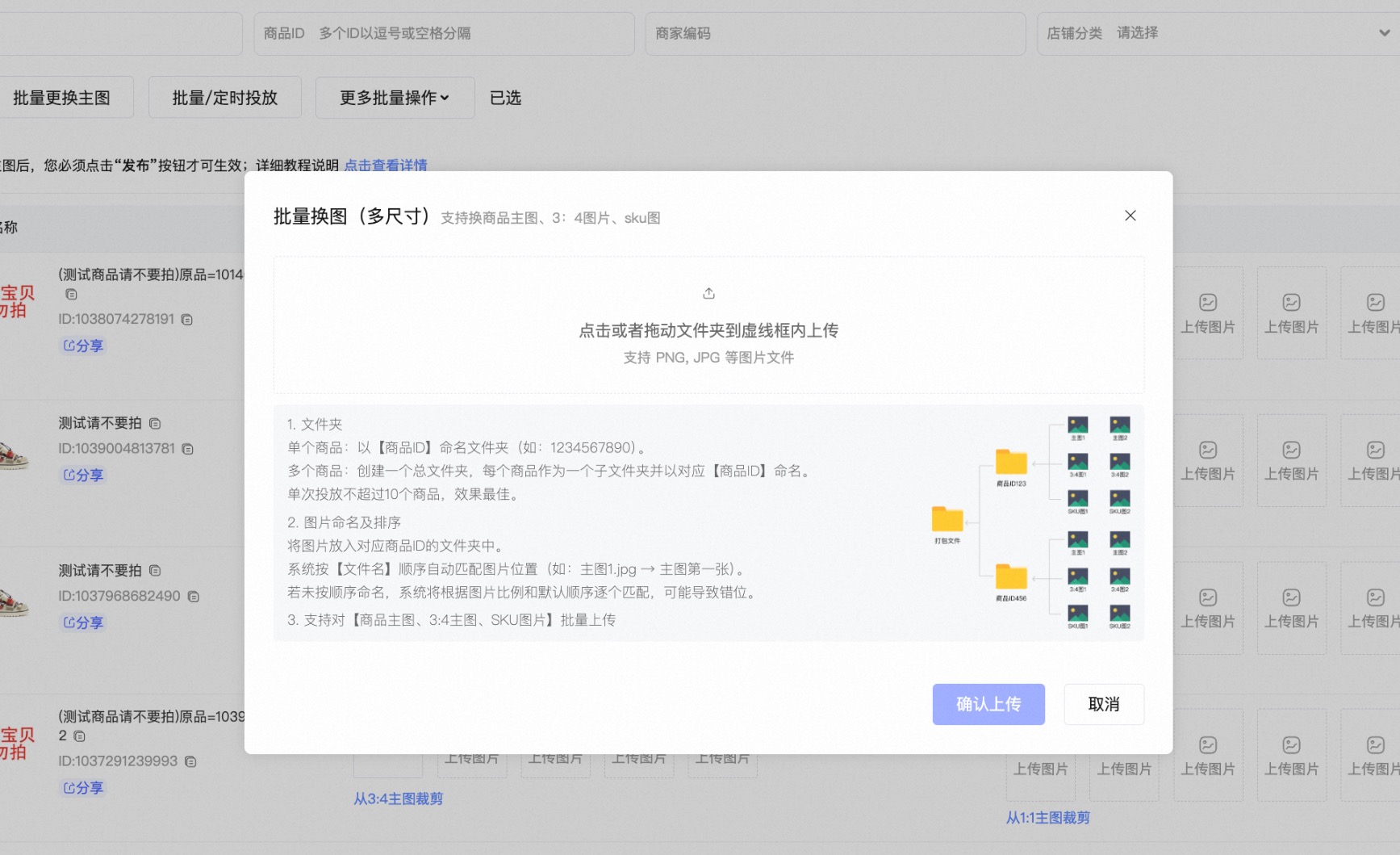Click text 支持 PNG, JPG 等图片文件
Viewport: 1400px width, 855px height.
coord(708,358)
